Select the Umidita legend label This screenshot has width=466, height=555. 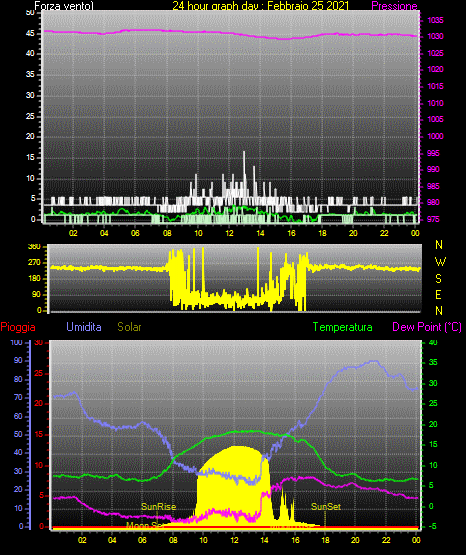tap(84, 327)
